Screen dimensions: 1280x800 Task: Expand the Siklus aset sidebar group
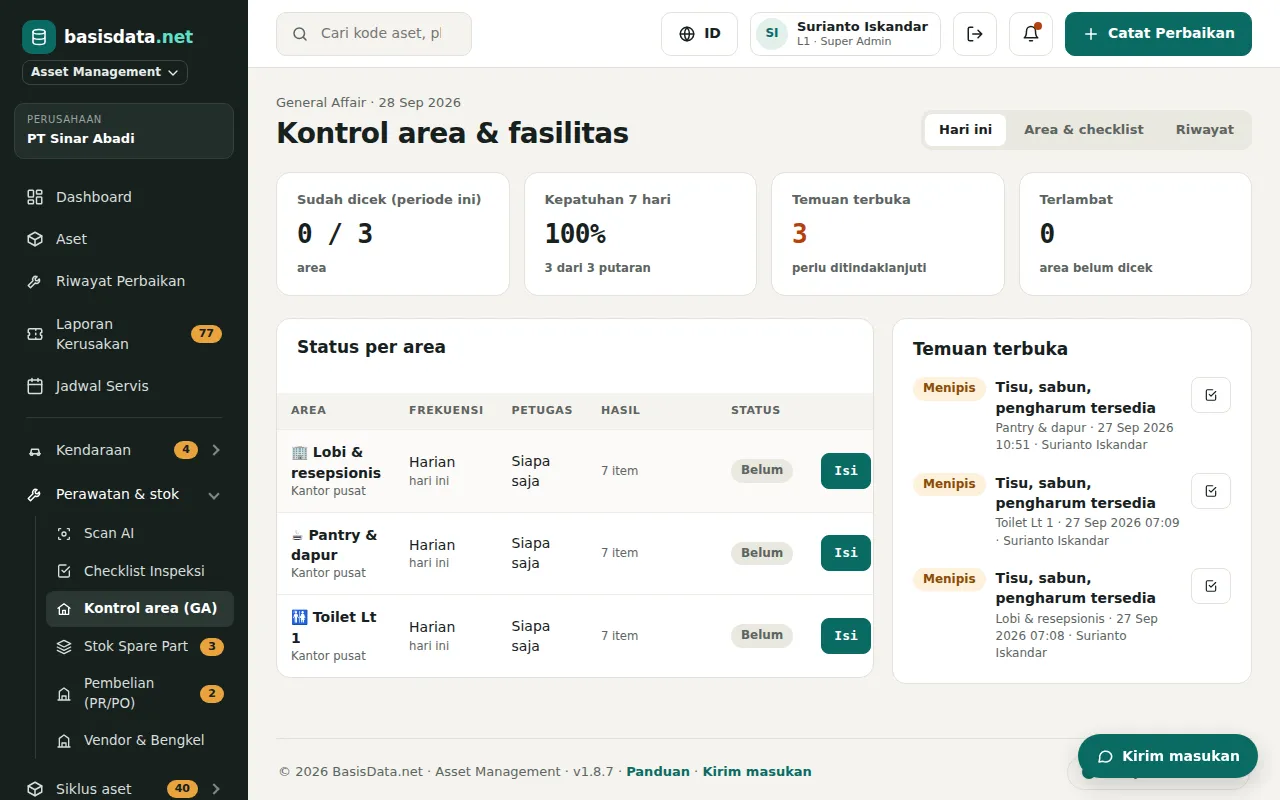[x=124, y=788]
